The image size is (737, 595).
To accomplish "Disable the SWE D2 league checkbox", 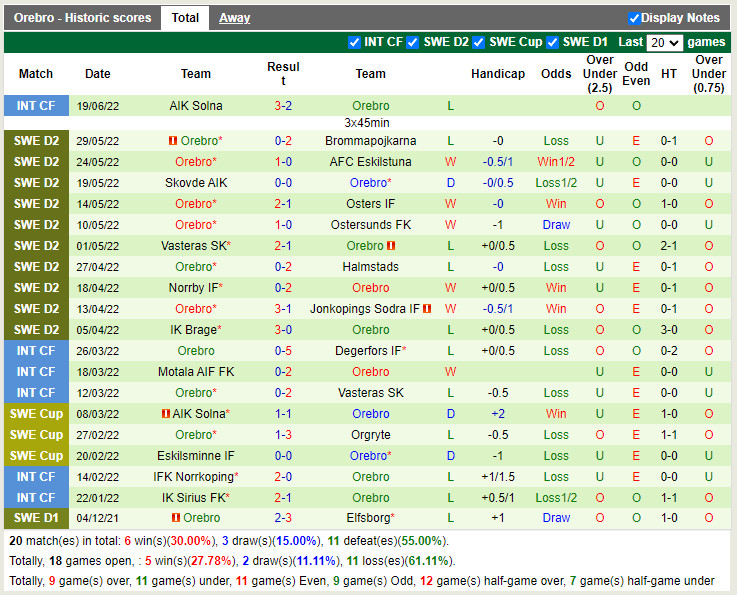I will 413,42.
